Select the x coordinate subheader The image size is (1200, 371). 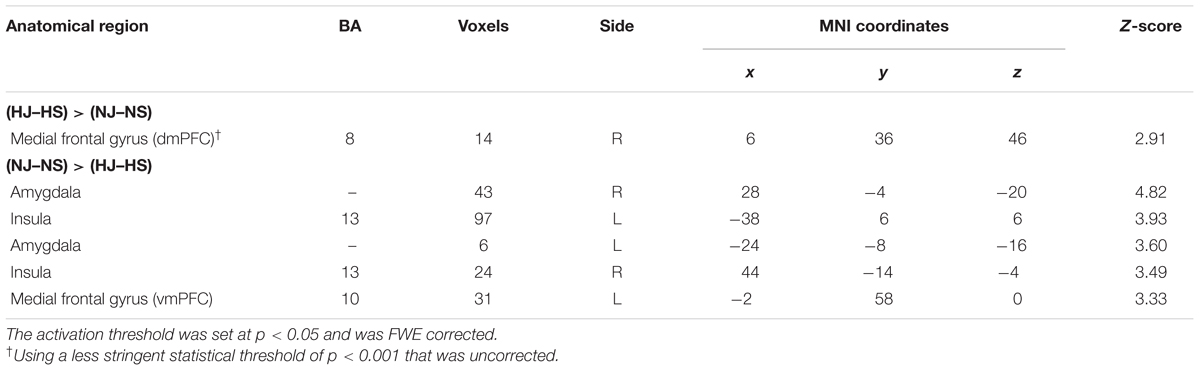(x=750, y=75)
